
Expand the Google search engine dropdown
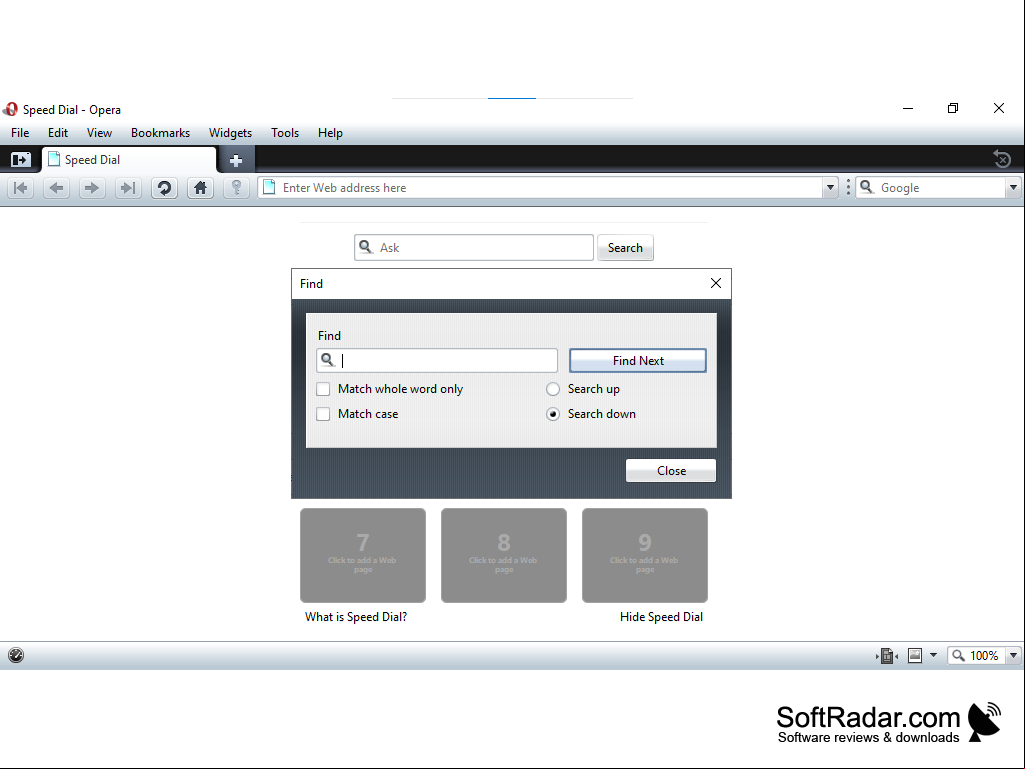(x=1013, y=188)
